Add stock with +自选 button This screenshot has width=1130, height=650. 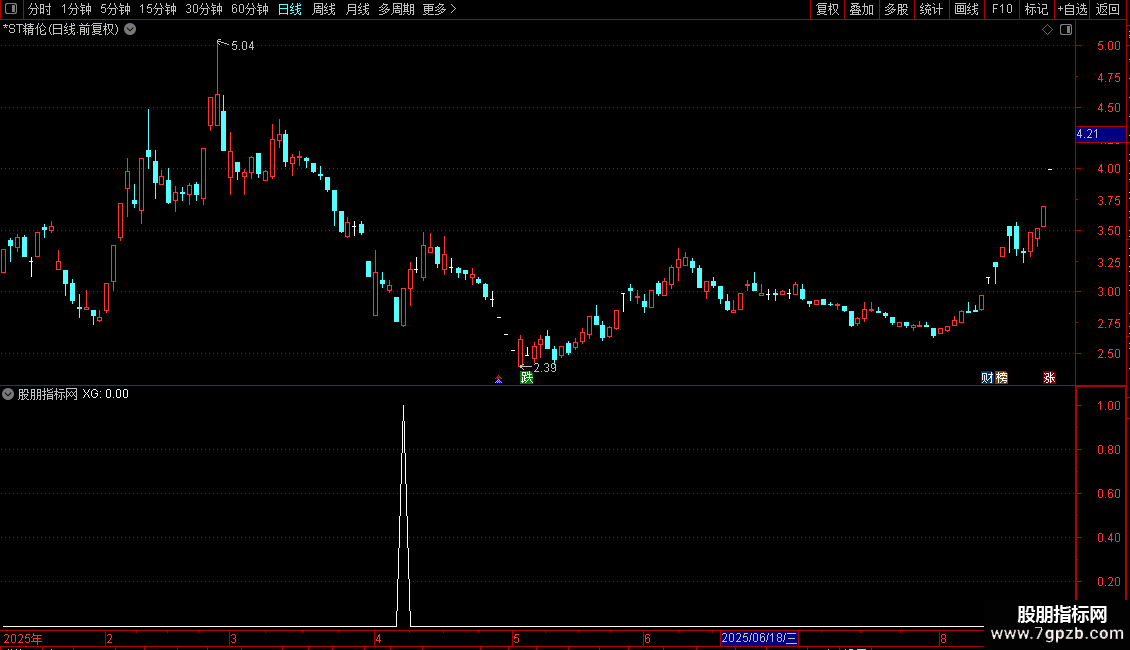(1072, 9)
